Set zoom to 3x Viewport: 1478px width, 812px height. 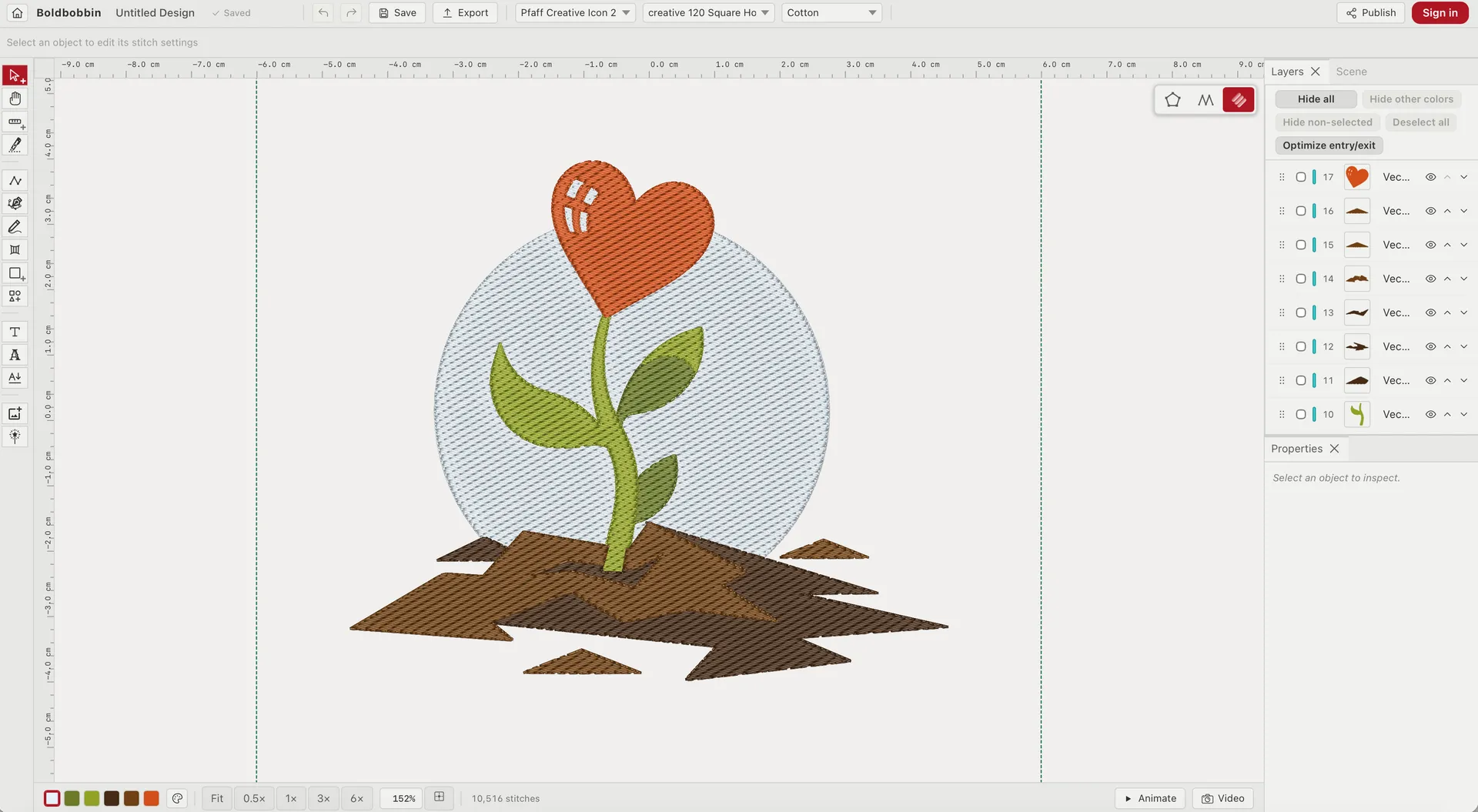click(323, 798)
